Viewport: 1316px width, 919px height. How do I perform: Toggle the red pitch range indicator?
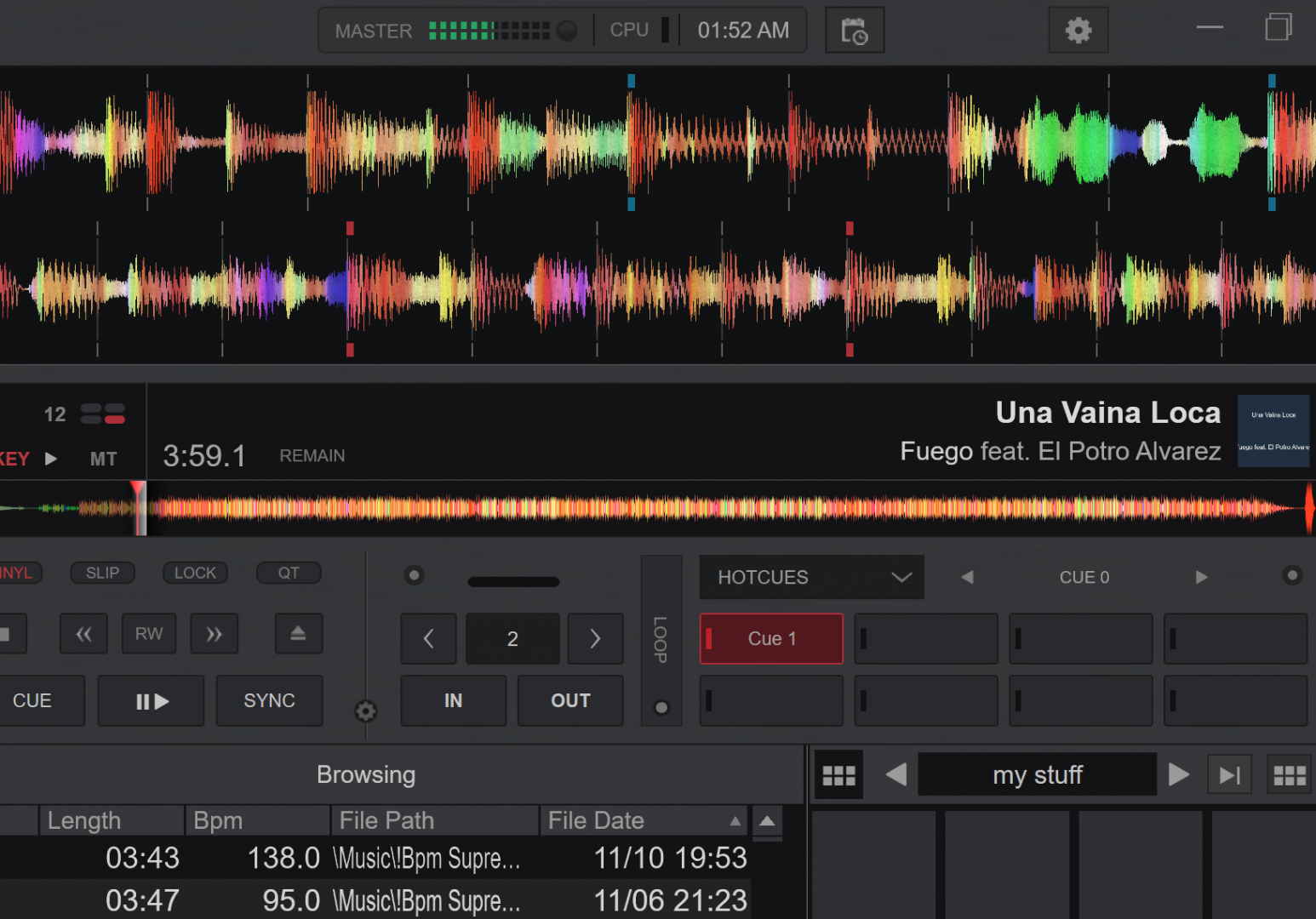(x=114, y=419)
